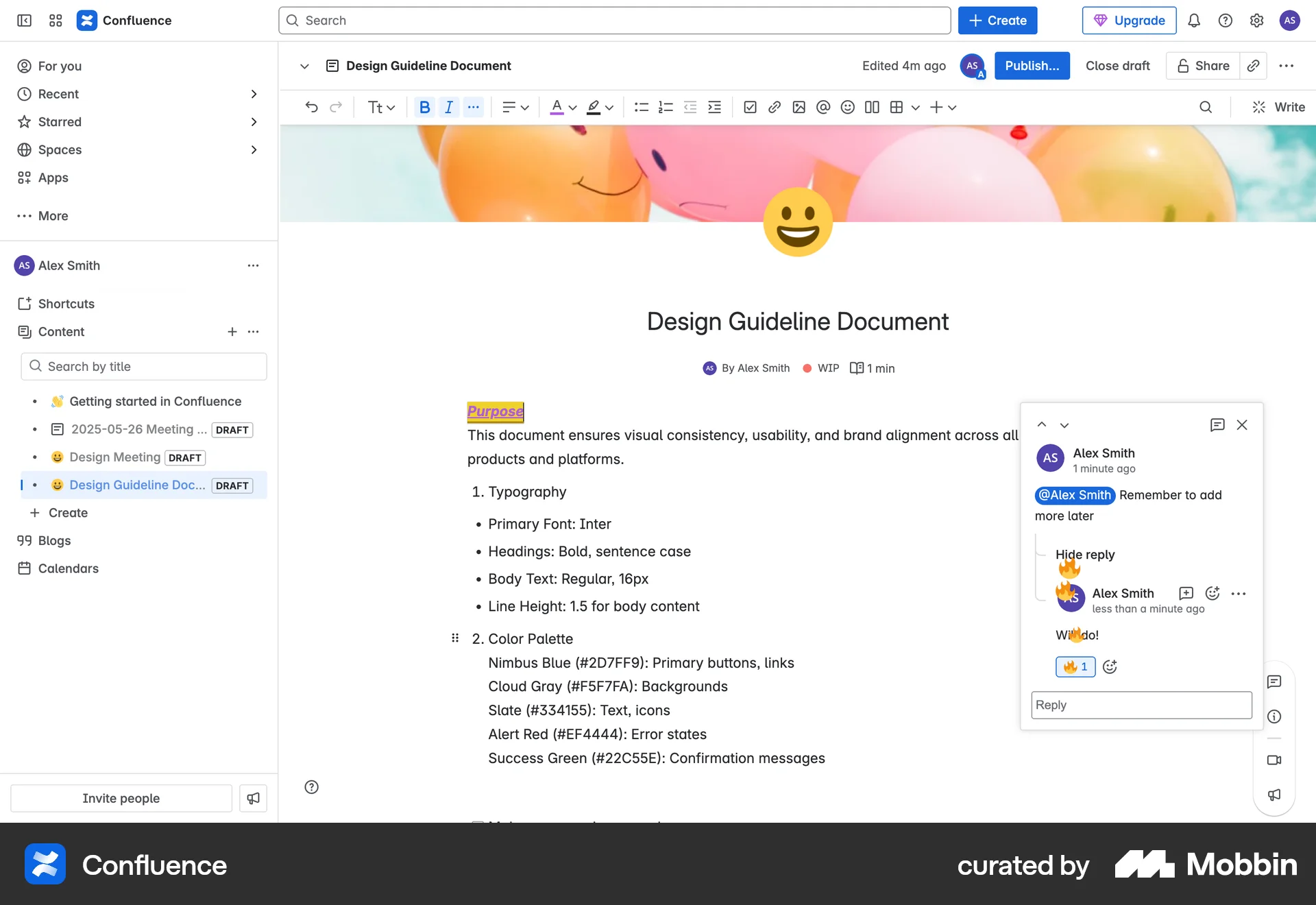
Task: Collapse the Spaces sidebar section
Action: pos(254,149)
